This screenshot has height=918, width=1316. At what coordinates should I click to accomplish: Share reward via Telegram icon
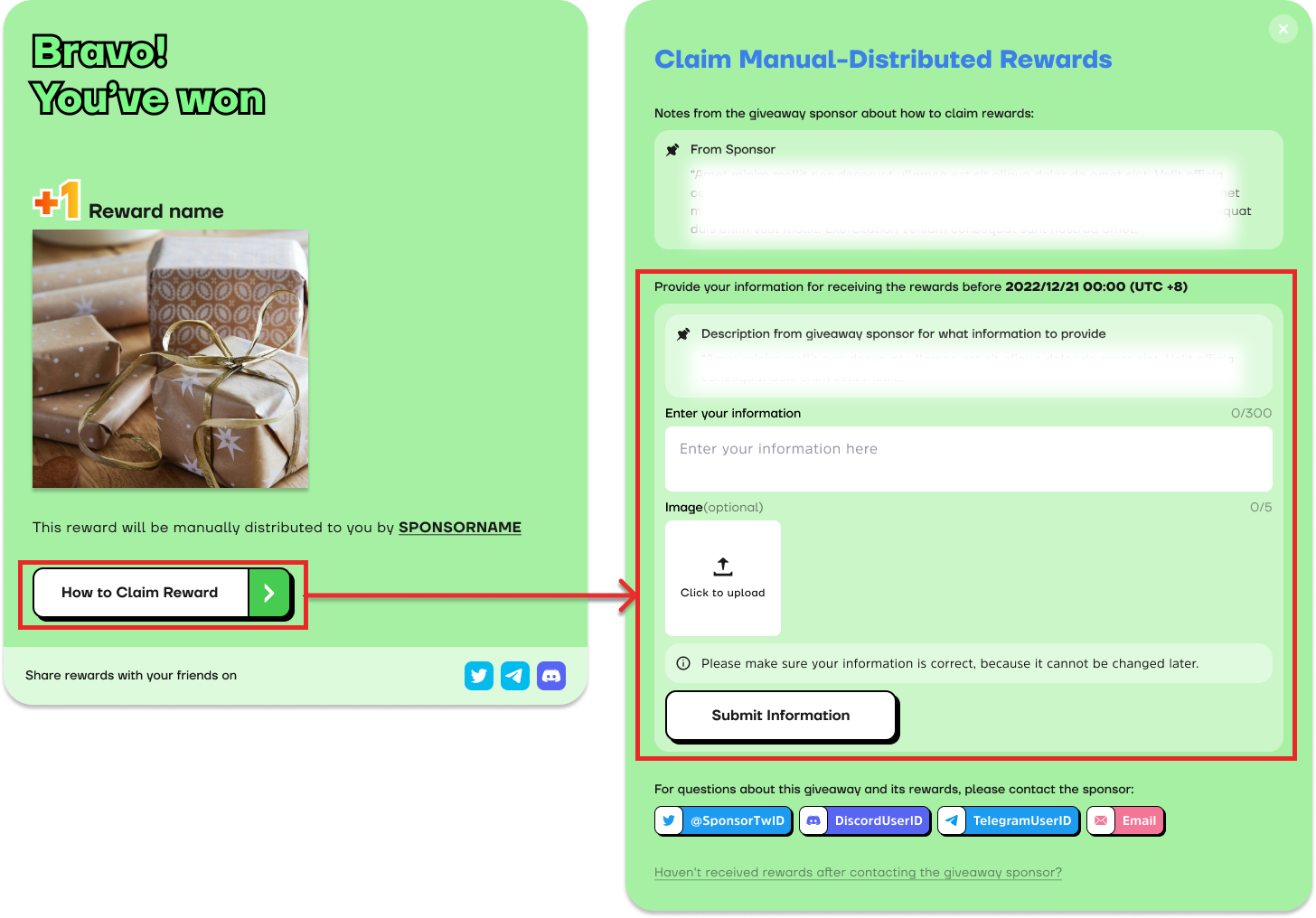pos(514,676)
